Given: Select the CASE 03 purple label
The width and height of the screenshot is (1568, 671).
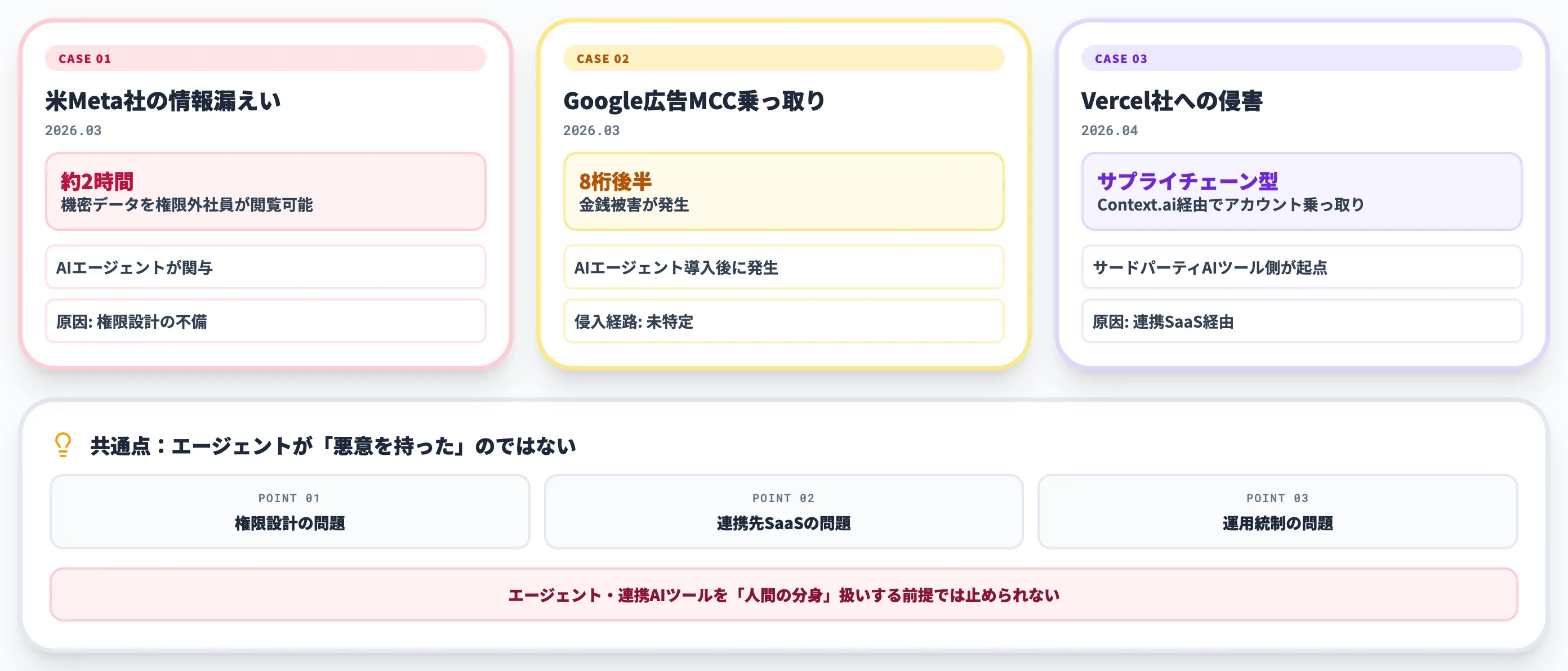Looking at the screenshot, I should tap(1302, 59).
